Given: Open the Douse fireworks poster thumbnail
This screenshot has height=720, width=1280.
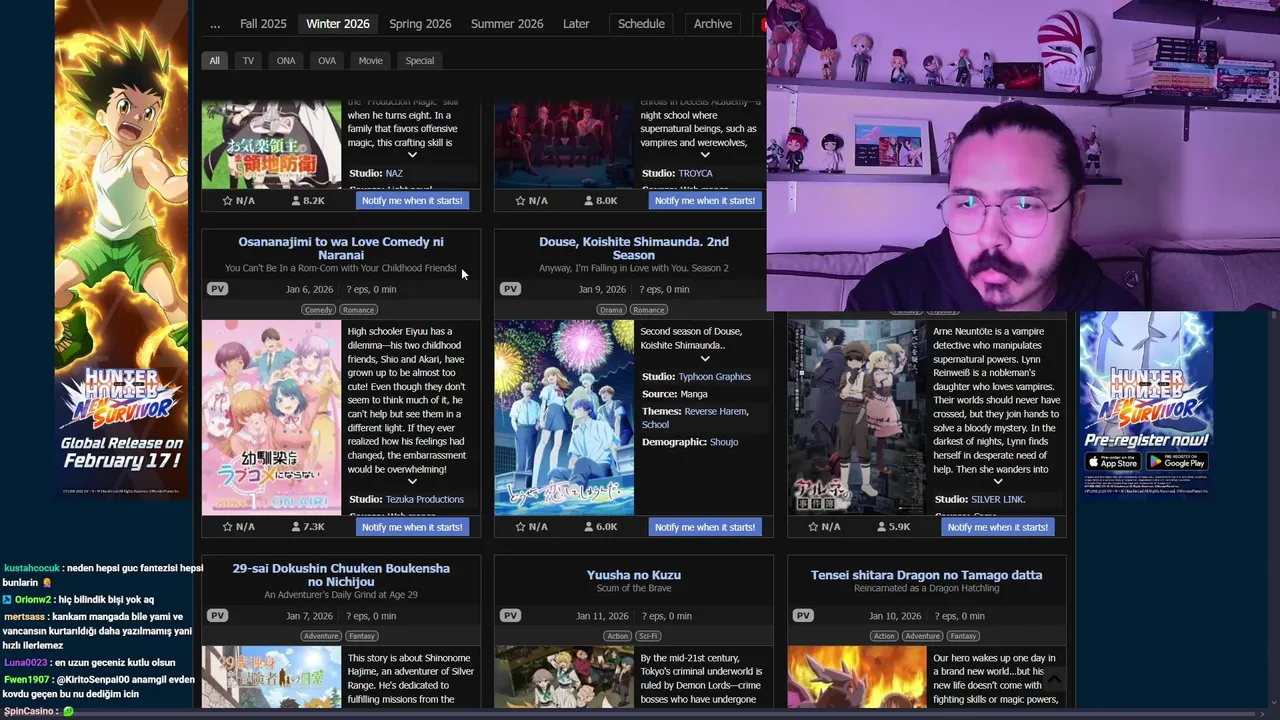Looking at the screenshot, I should pos(564,417).
